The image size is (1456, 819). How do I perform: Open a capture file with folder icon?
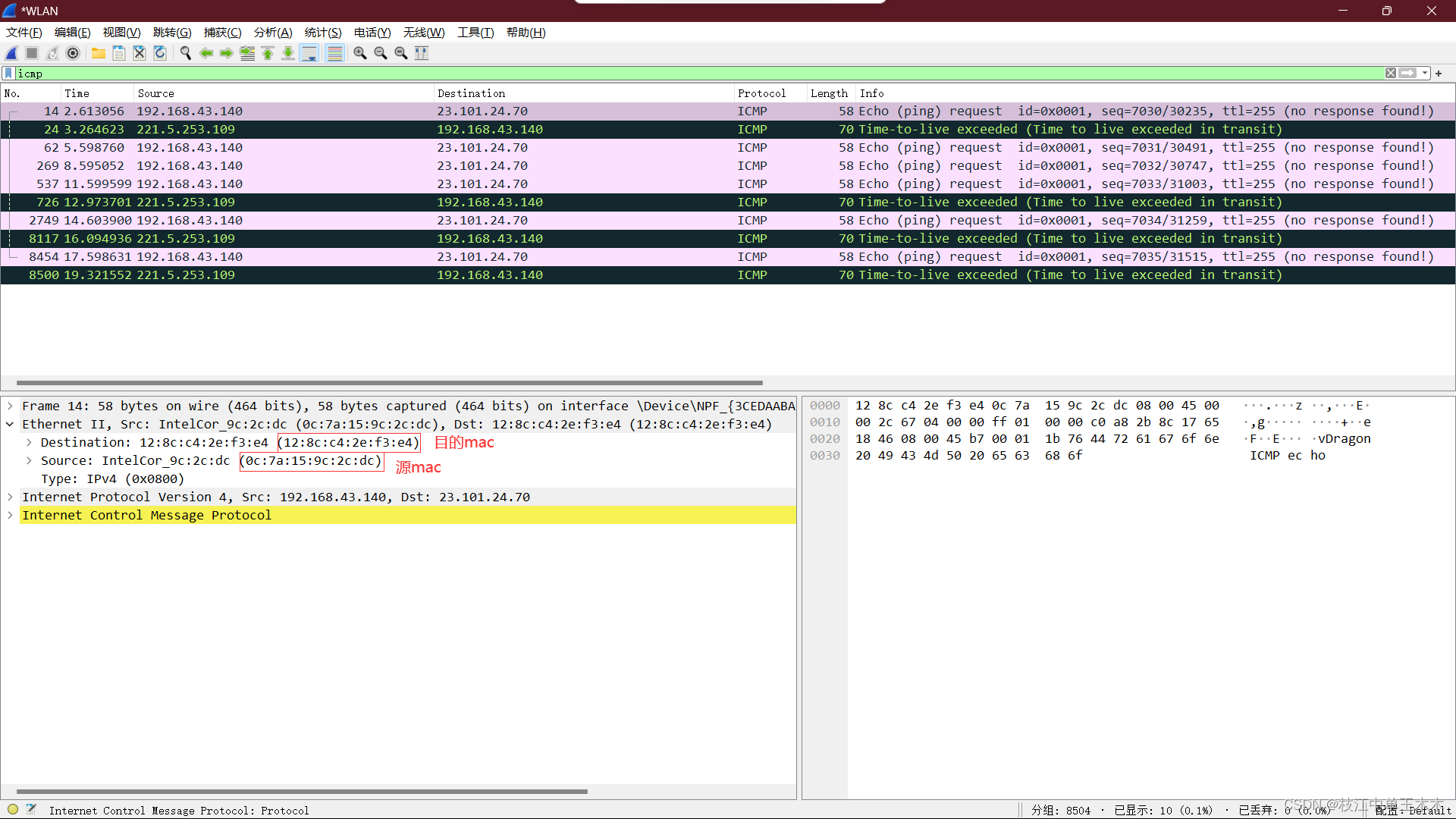tap(99, 53)
